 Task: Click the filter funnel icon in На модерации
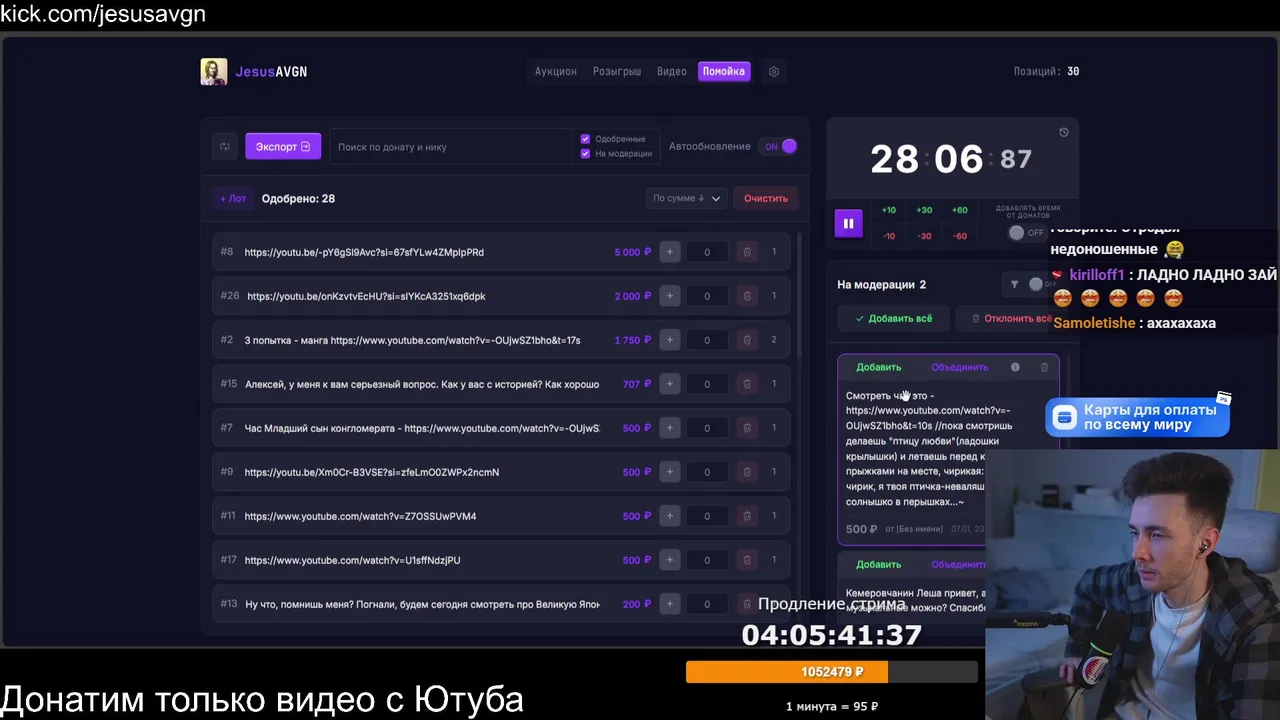(1014, 284)
